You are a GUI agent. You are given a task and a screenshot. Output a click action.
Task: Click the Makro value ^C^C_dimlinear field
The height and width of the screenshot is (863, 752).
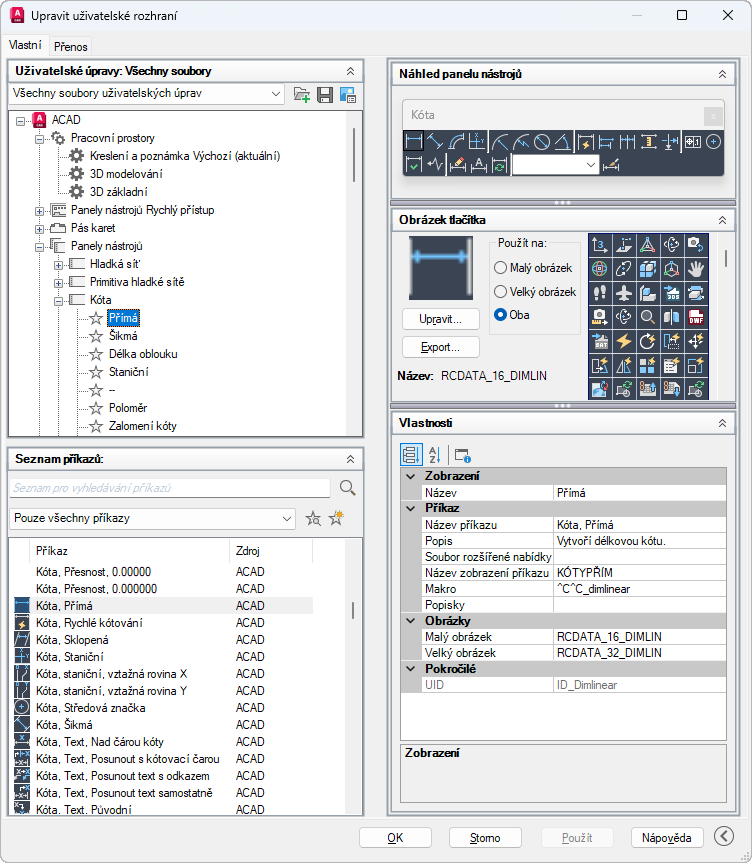click(x=640, y=589)
